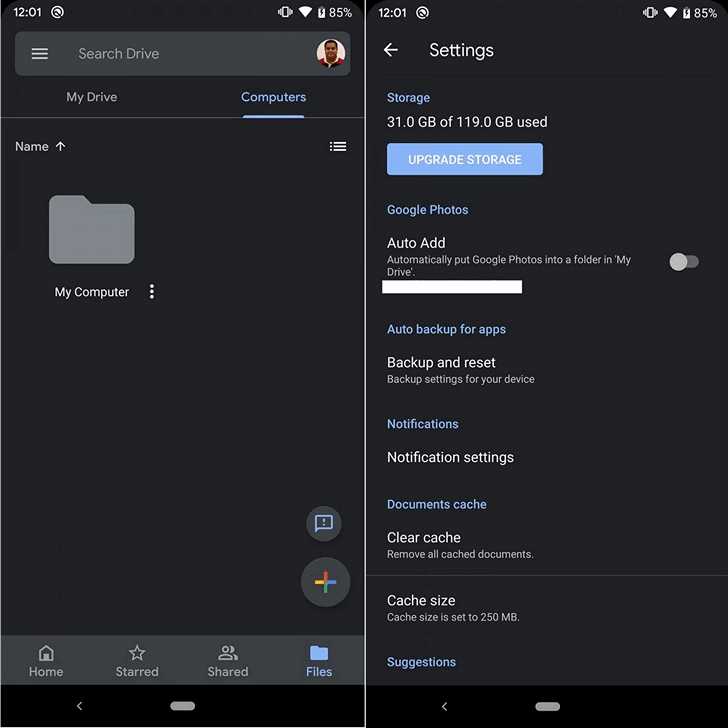The width and height of the screenshot is (728, 728).
Task: Open the Cache size setting
Action: 547,608
